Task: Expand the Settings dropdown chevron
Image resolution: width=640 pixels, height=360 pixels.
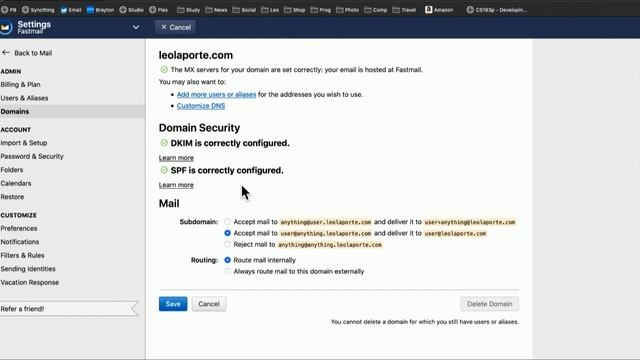Action: (136, 27)
